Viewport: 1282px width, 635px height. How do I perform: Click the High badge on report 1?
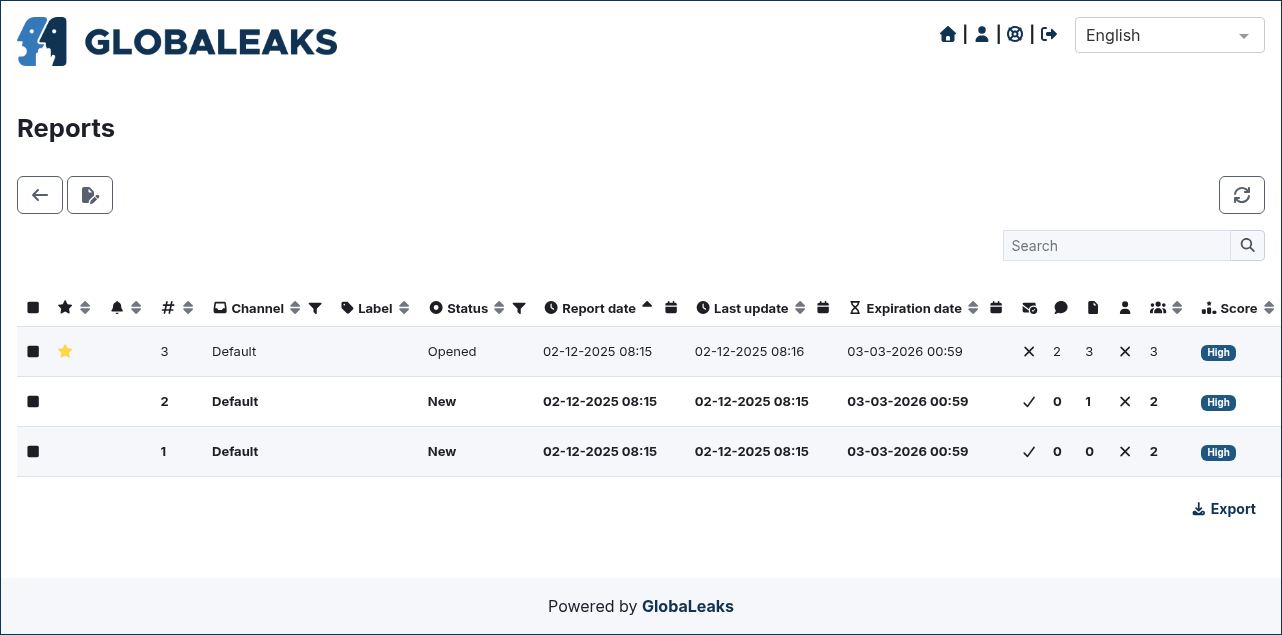pyautogui.click(x=1218, y=452)
